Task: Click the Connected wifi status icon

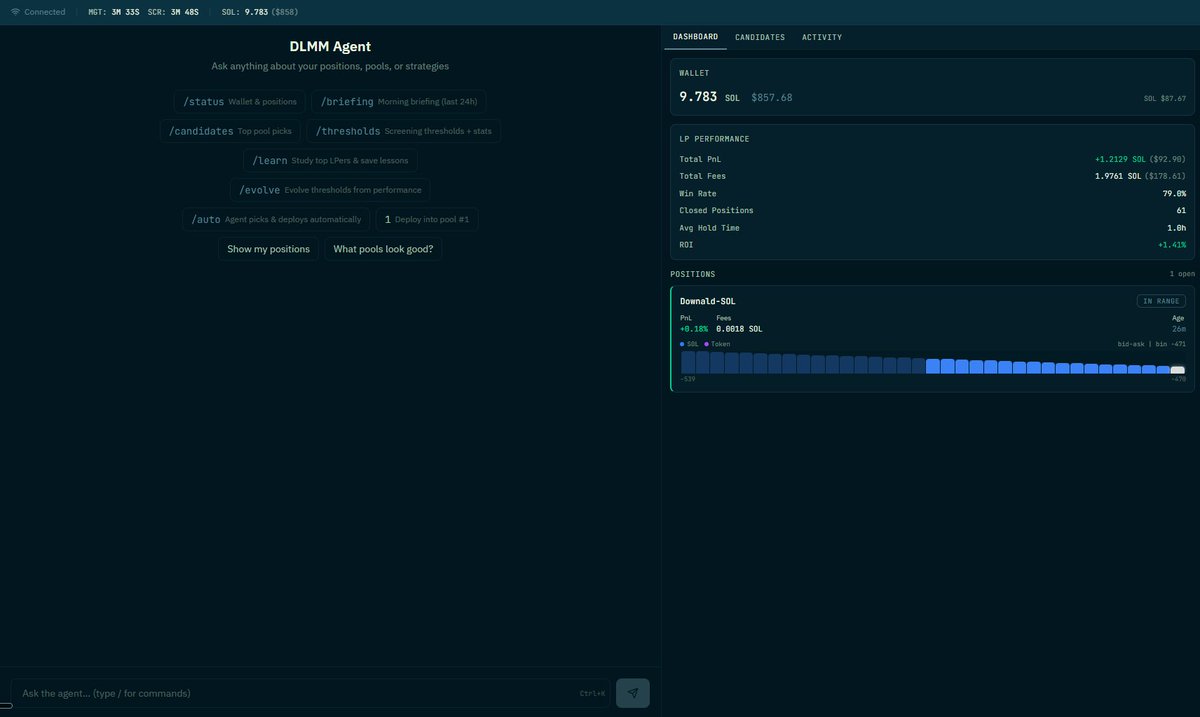Action: point(14,10)
